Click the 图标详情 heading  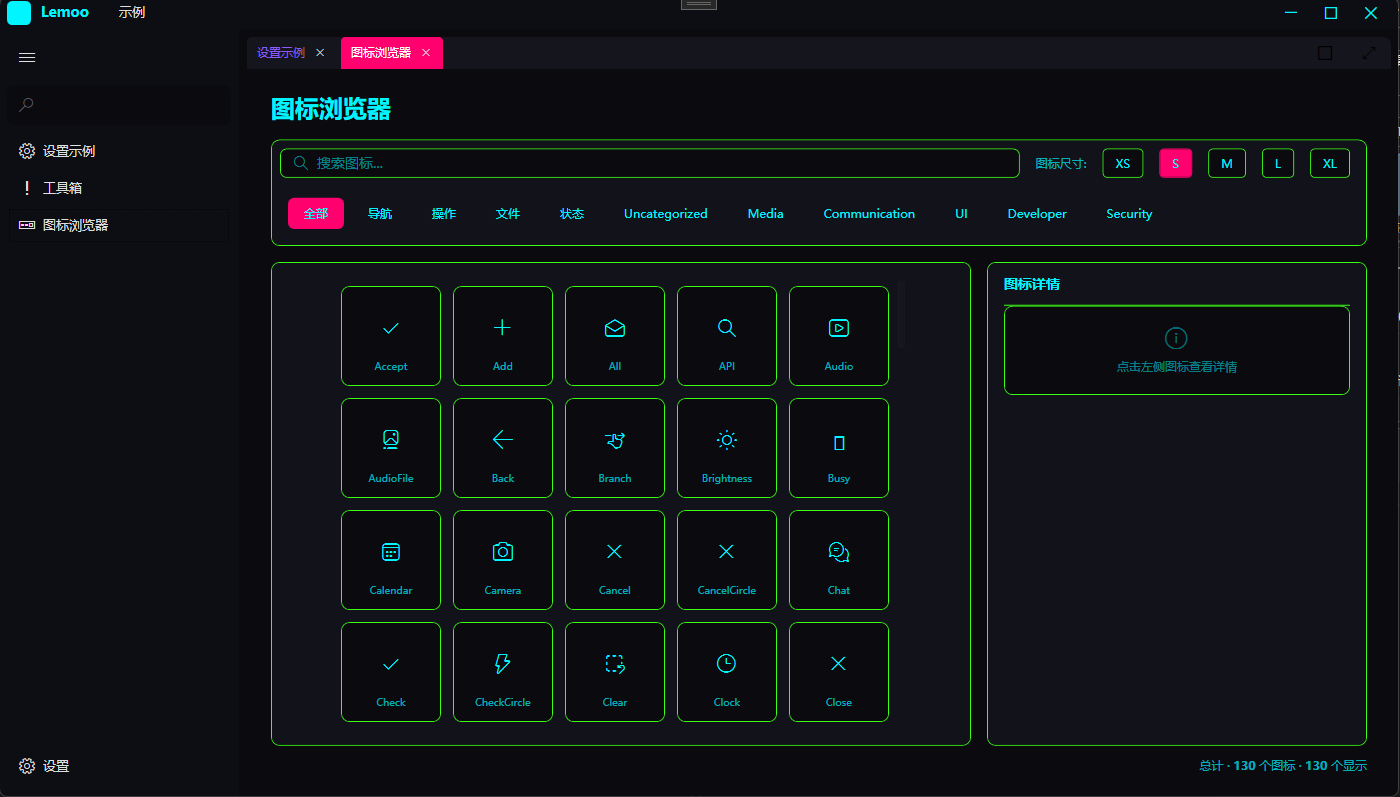click(x=1032, y=284)
